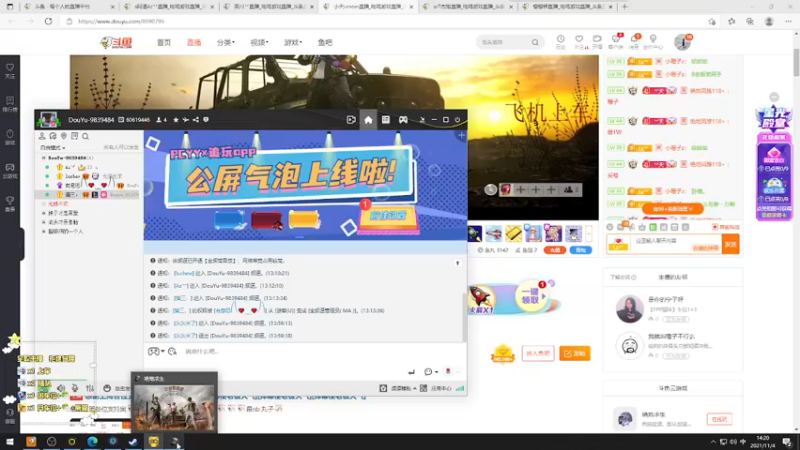Expand the 视频 dropdown in the Douyu nav bar
The image size is (800, 450).
click(x=259, y=42)
